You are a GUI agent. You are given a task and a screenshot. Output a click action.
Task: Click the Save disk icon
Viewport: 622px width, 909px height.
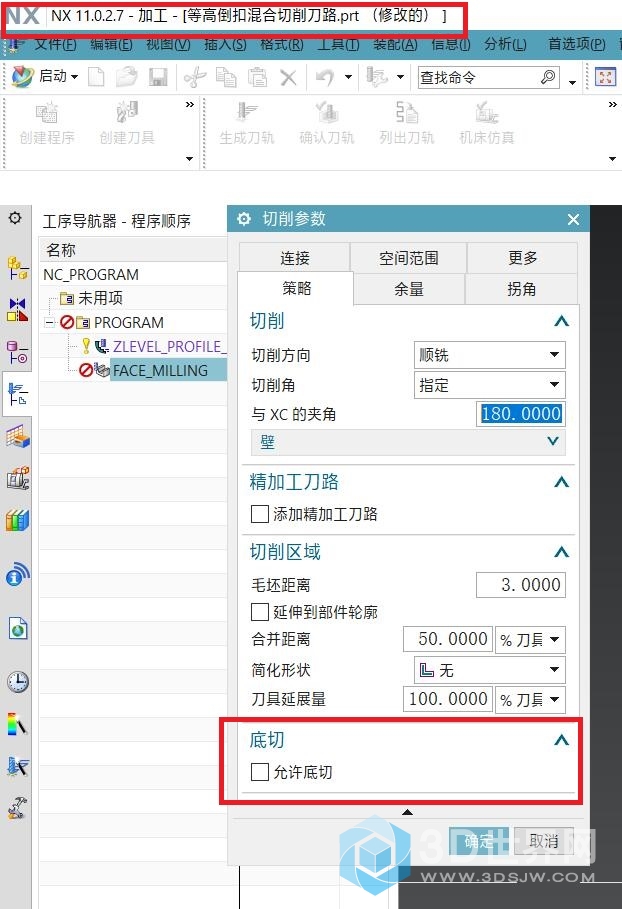pos(157,77)
